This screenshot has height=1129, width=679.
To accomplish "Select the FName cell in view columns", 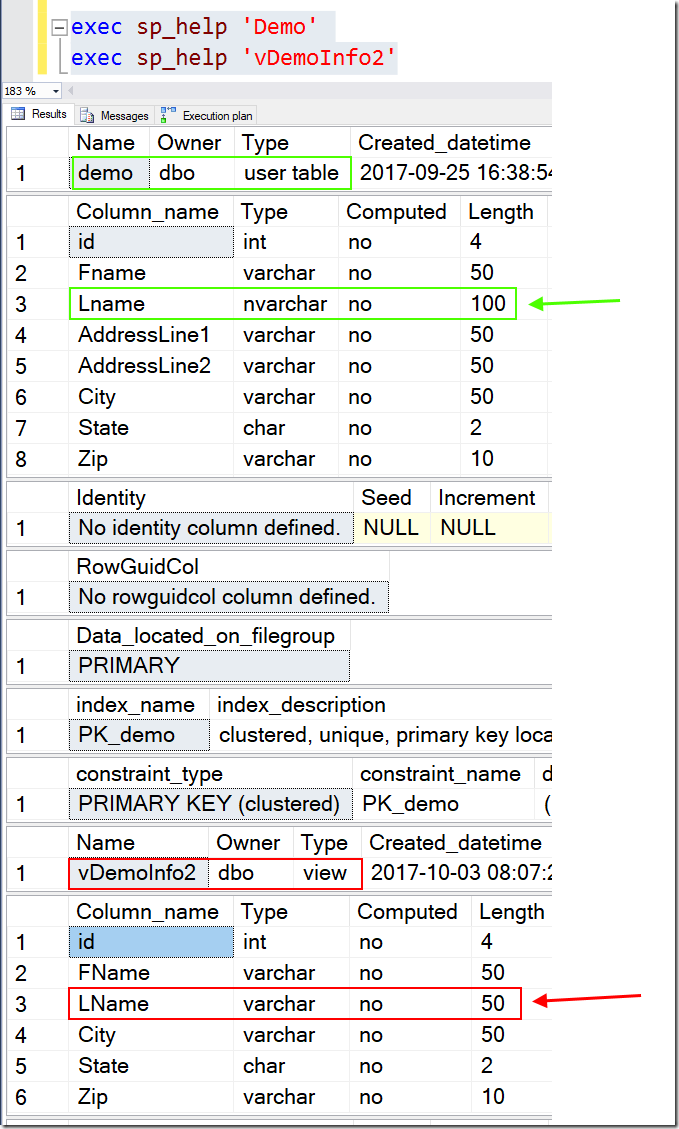I will 151,973.
